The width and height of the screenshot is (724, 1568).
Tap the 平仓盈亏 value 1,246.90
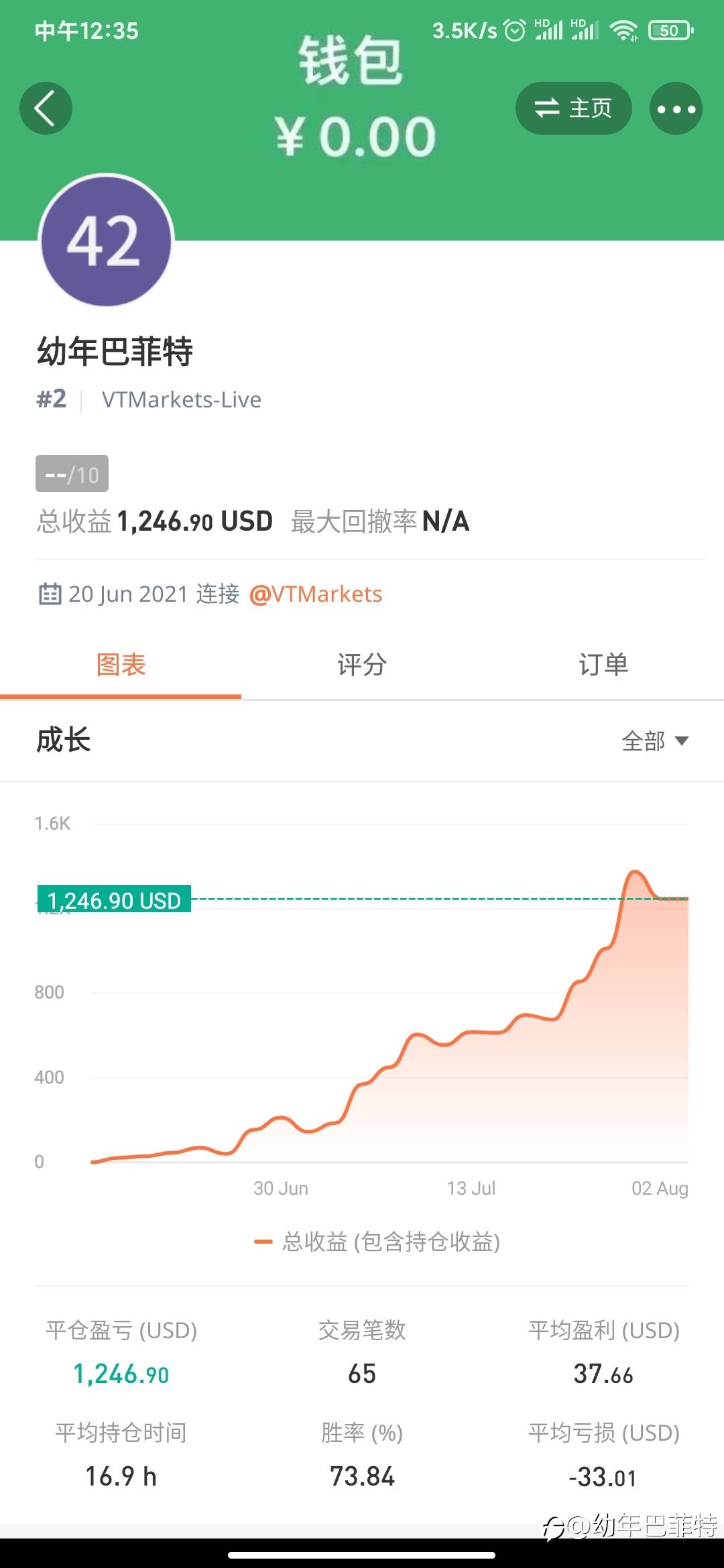(121, 1374)
